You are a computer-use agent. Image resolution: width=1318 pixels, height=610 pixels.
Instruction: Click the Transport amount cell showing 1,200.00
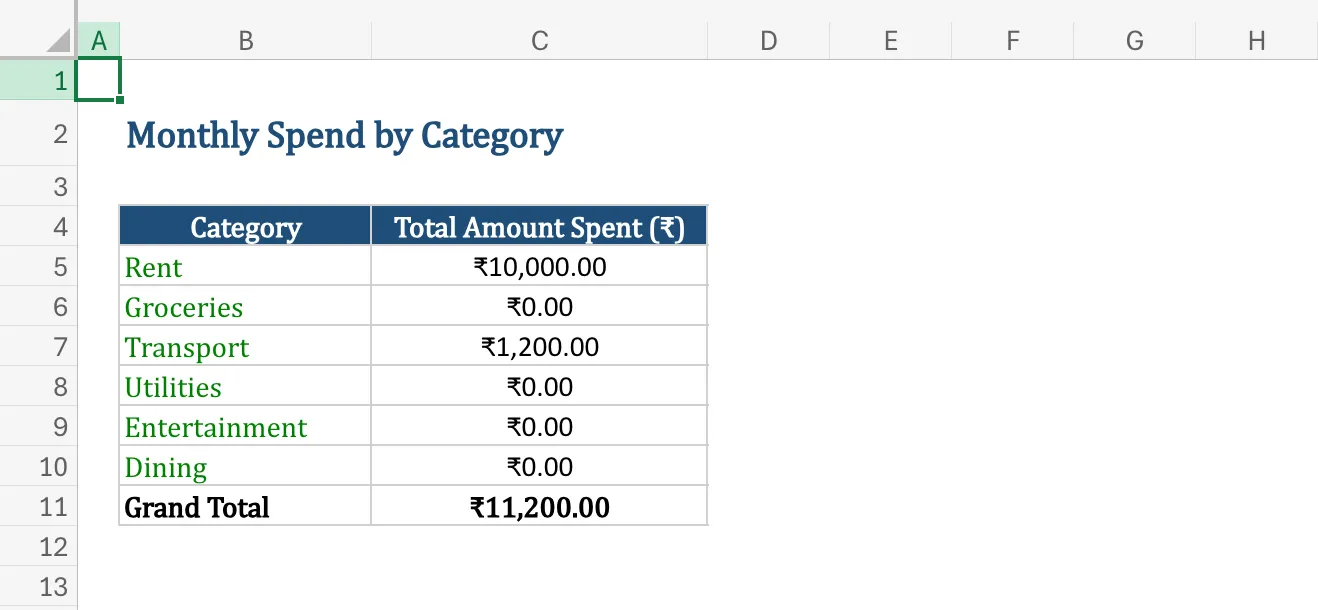539,346
